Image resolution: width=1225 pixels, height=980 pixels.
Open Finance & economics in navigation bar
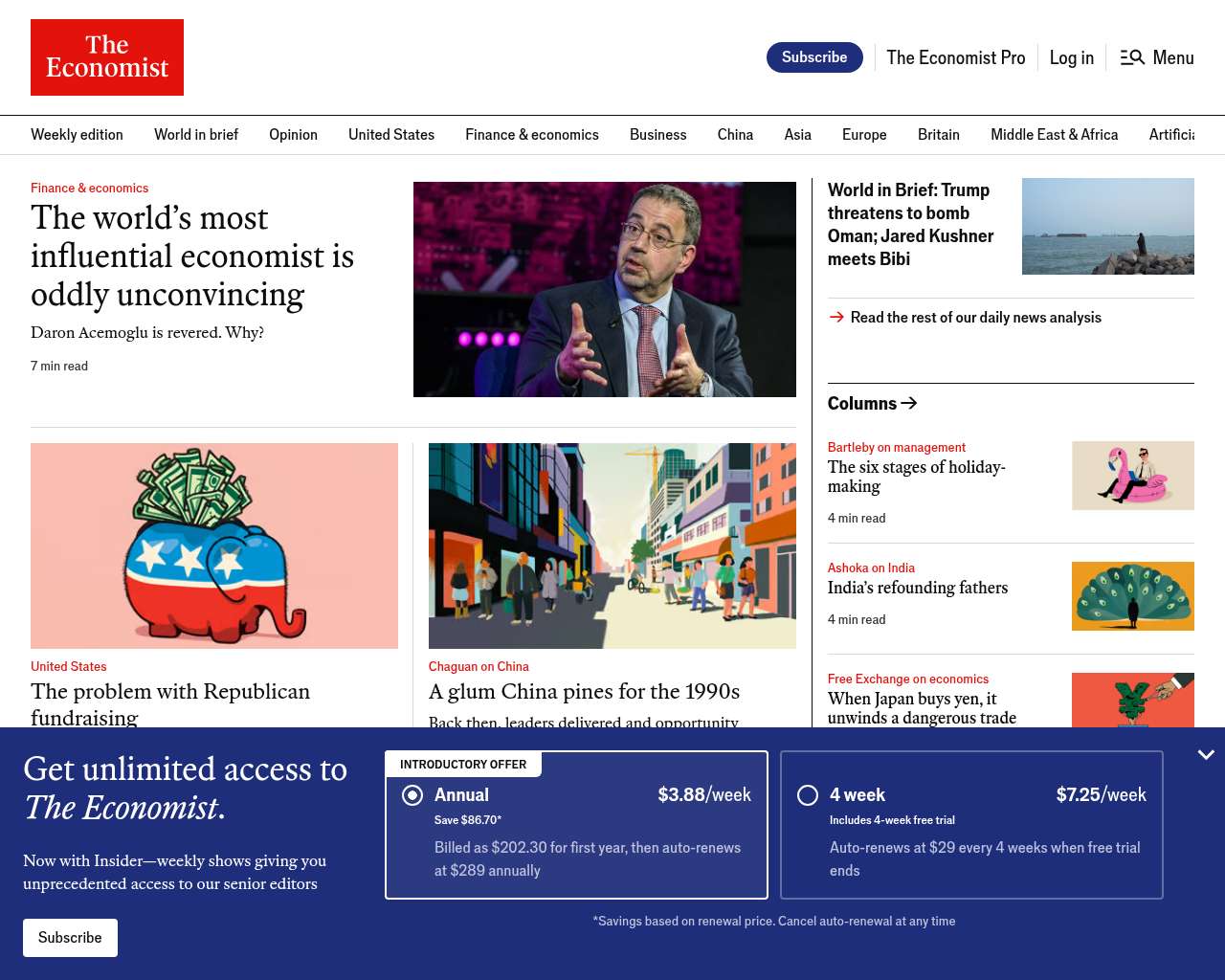[x=532, y=135]
